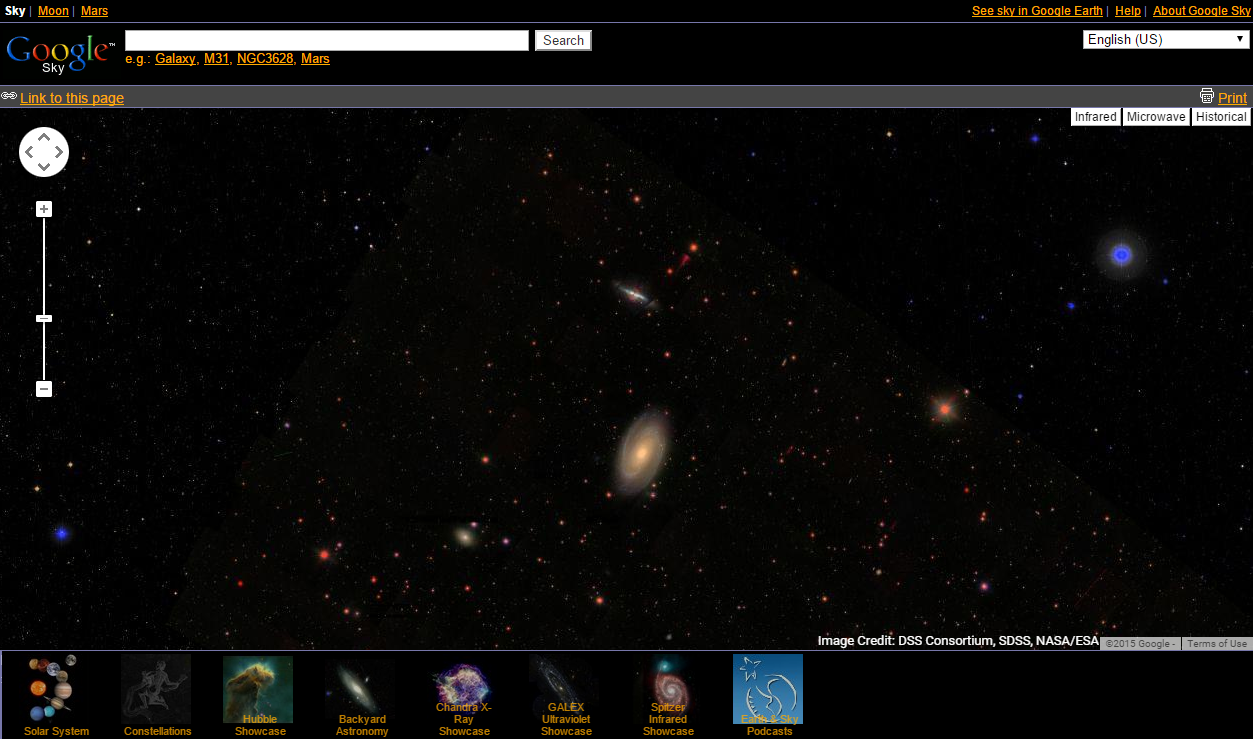Viewport: 1253px width, 739px height.
Task: Click the zoom out minus button
Action: [44, 389]
